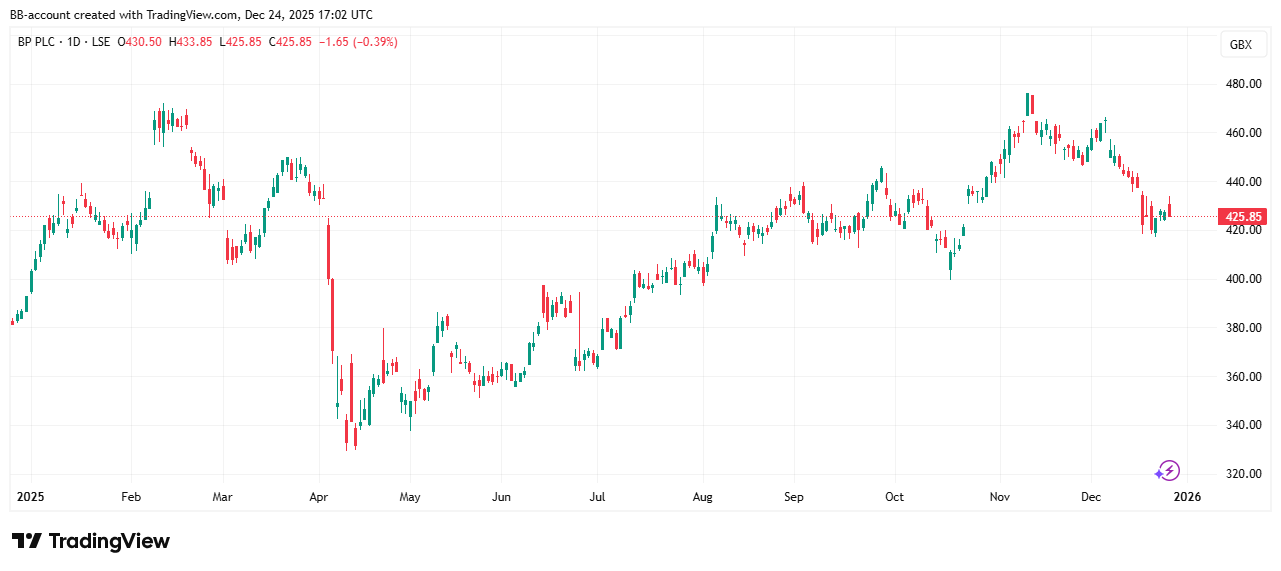Click the TradingView logo at bottom left
1281x571 pixels.
91,541
